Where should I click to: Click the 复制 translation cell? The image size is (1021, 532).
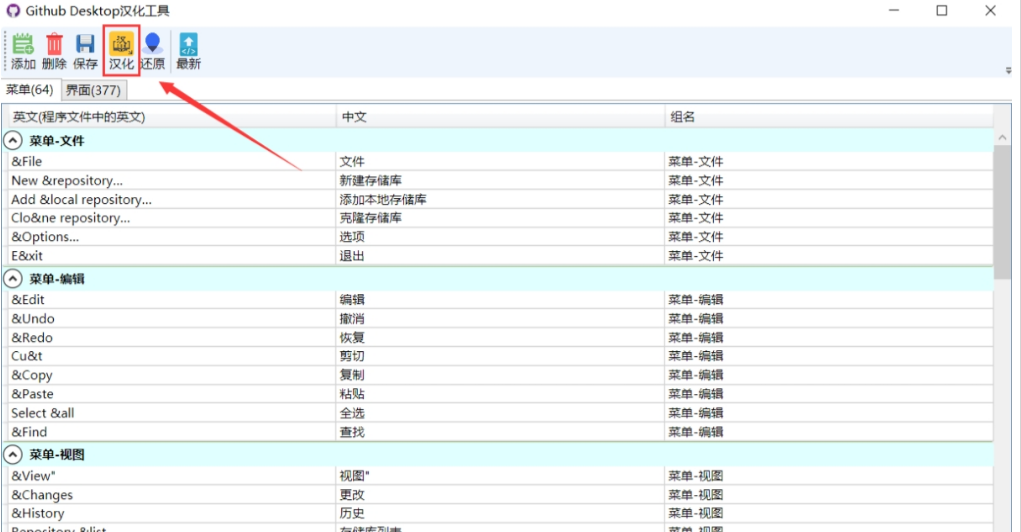500,375
